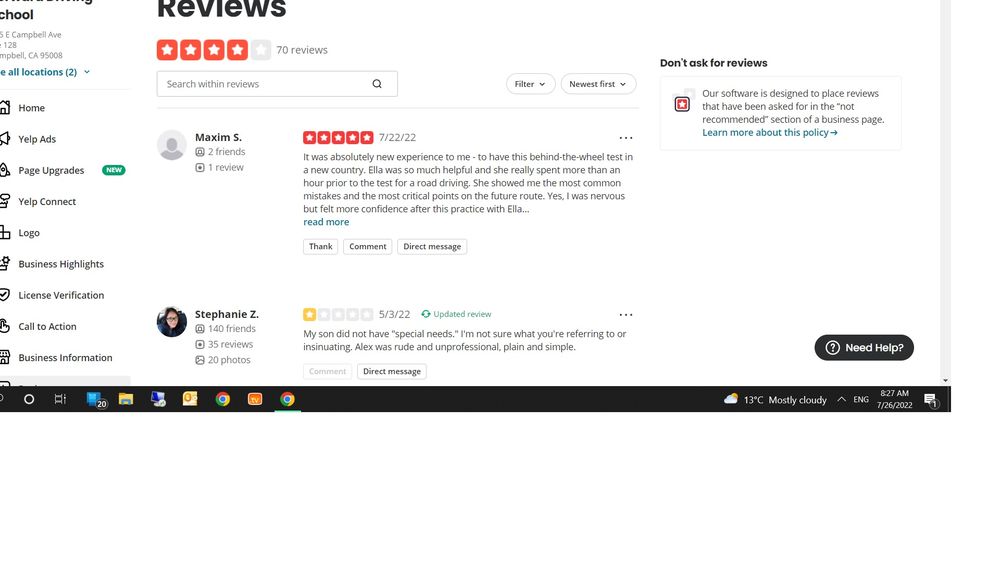Click the Thank button on Maxim's review
Screen dimensions: 1000x562
tap(320, 246)
